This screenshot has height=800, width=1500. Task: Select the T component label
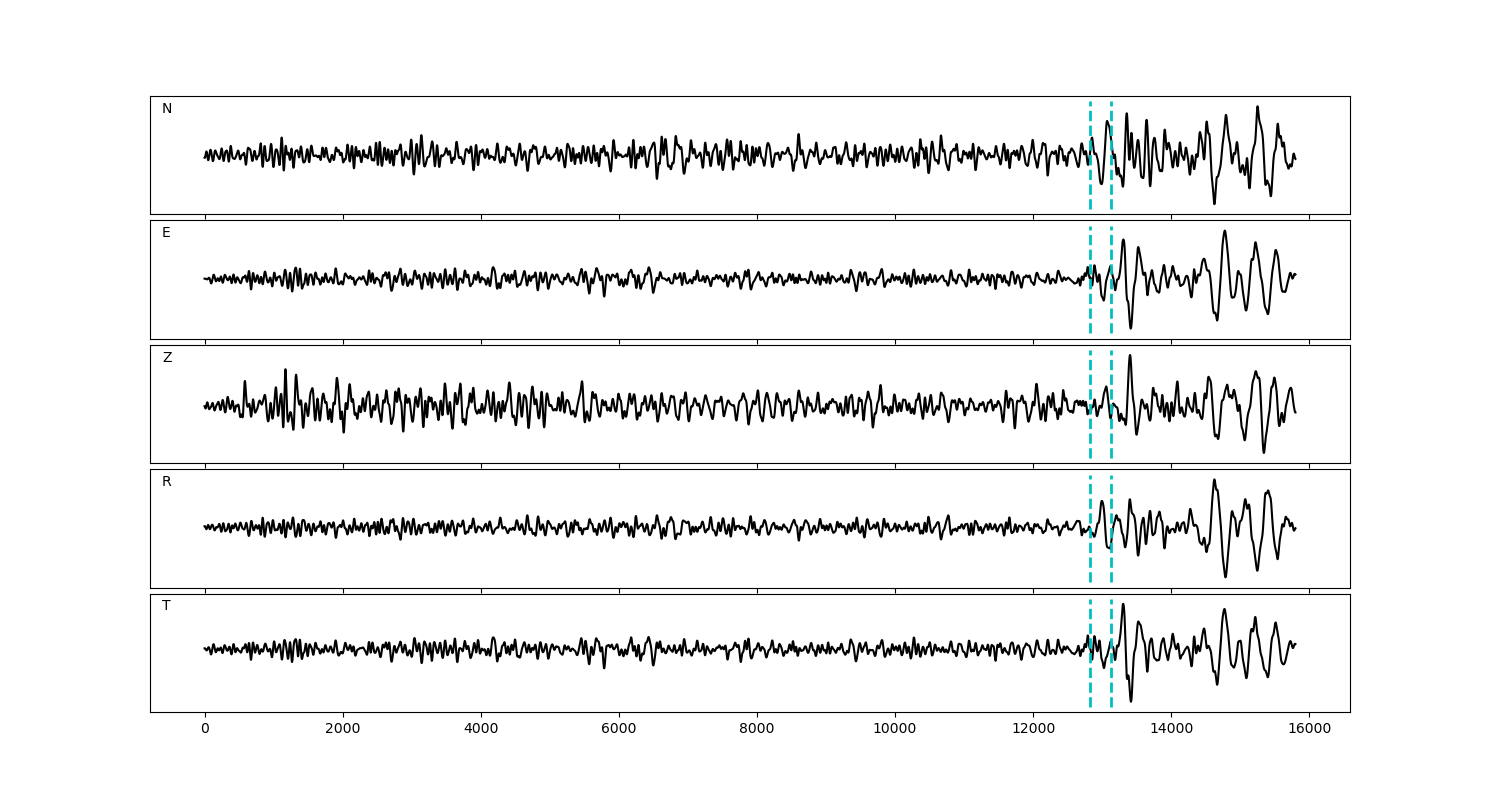pos(166,606)
